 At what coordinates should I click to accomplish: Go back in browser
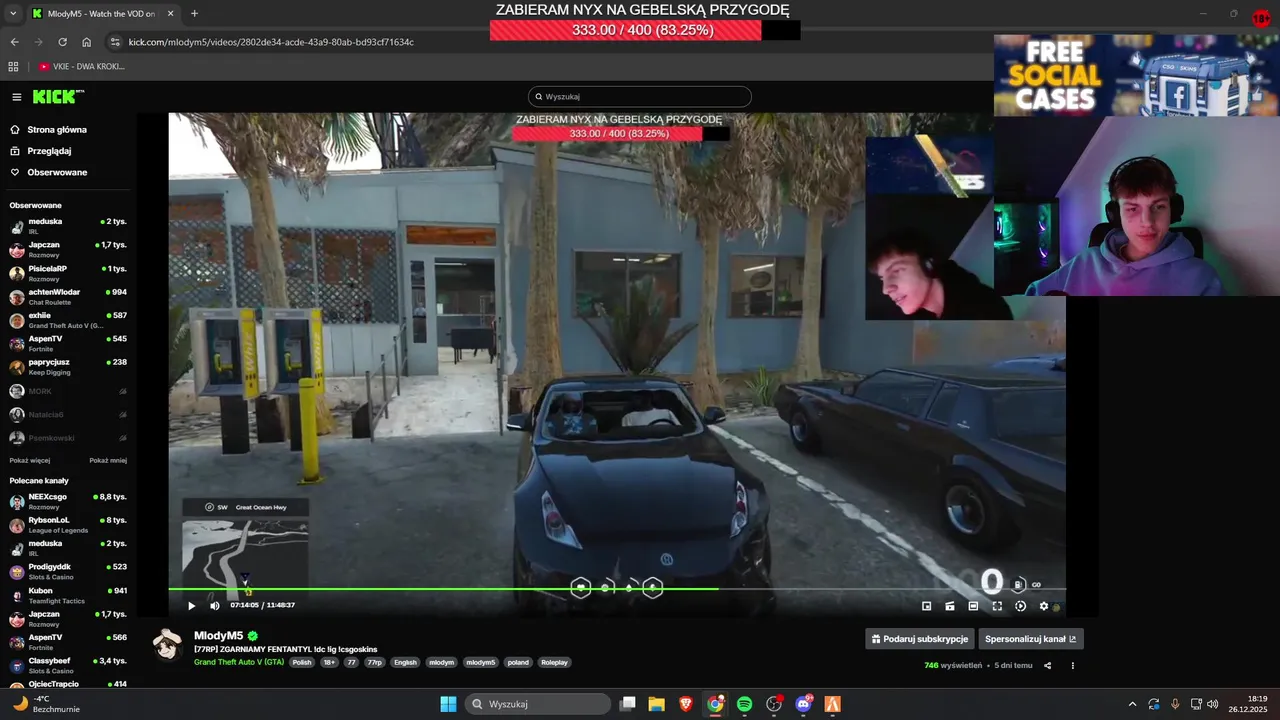pyautogui.click(x=14, y=42)
